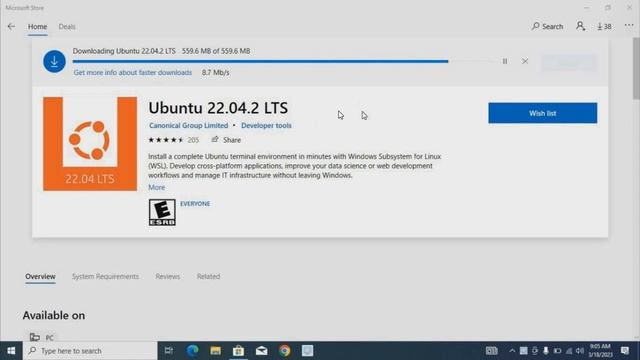Screen dimensions: 640x360
Task: Switch to the System Requirements tab
Action: [x=105, y=277]
